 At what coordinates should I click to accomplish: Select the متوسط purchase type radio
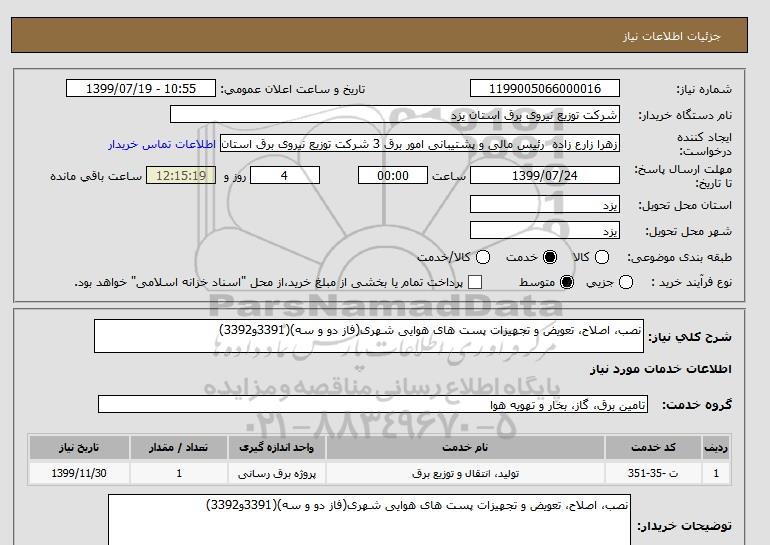point(567,282)
